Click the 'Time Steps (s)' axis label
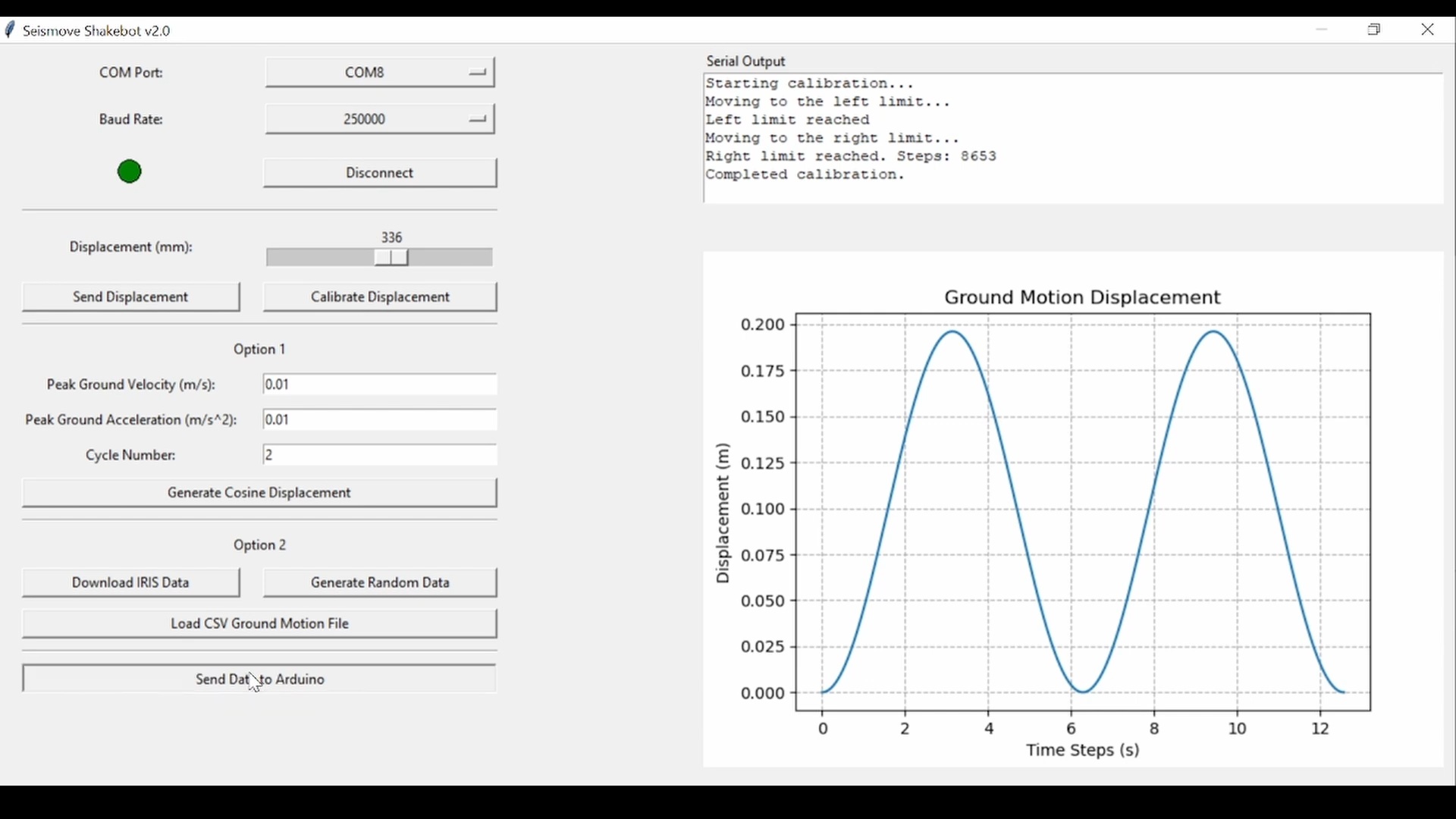 click(x=1083, y=752)
